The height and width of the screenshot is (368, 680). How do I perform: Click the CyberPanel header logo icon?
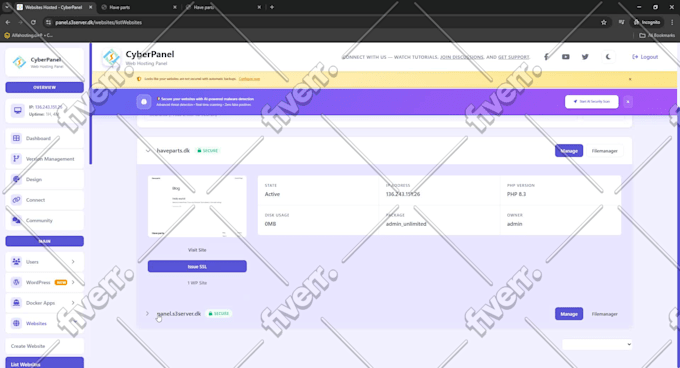(111, 58)
